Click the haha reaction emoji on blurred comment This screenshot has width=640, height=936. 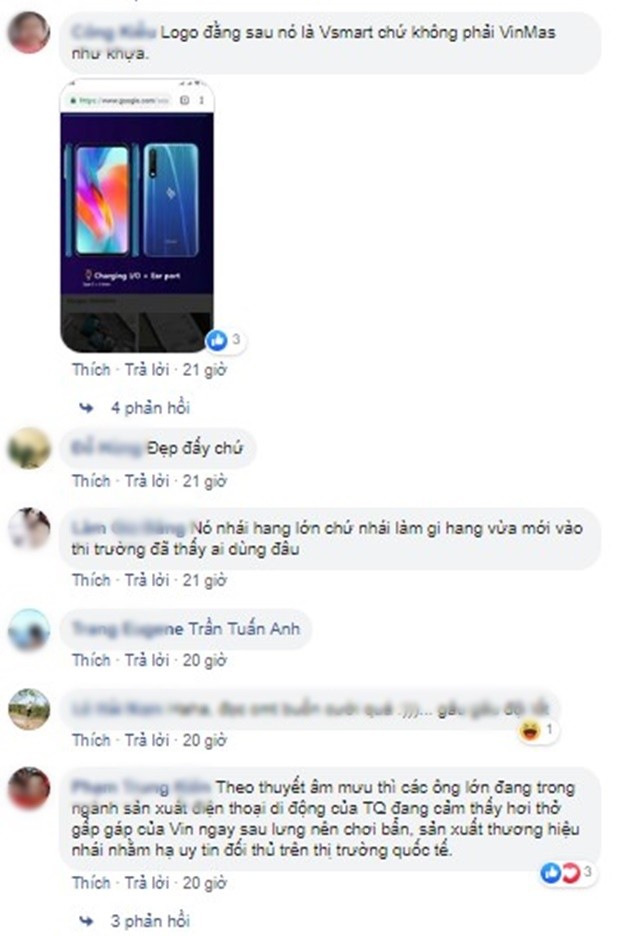point(530,730)
